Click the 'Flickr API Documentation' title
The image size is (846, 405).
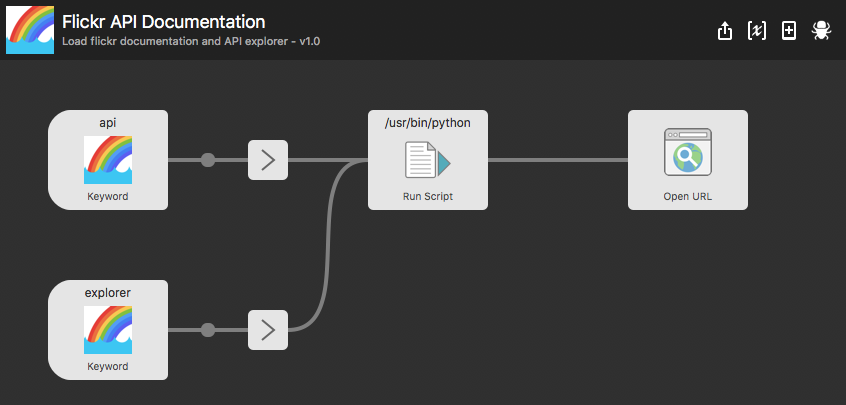point(163,22)
